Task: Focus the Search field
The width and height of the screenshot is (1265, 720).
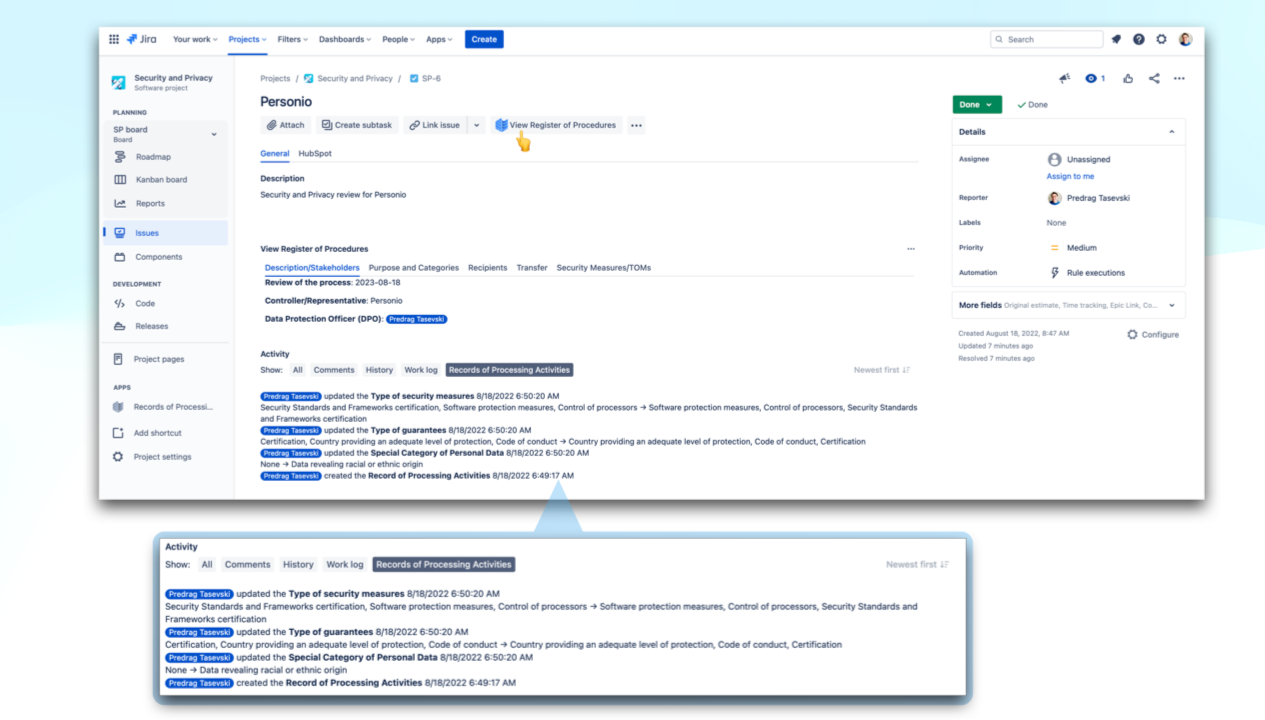Action: [1046, 39]
